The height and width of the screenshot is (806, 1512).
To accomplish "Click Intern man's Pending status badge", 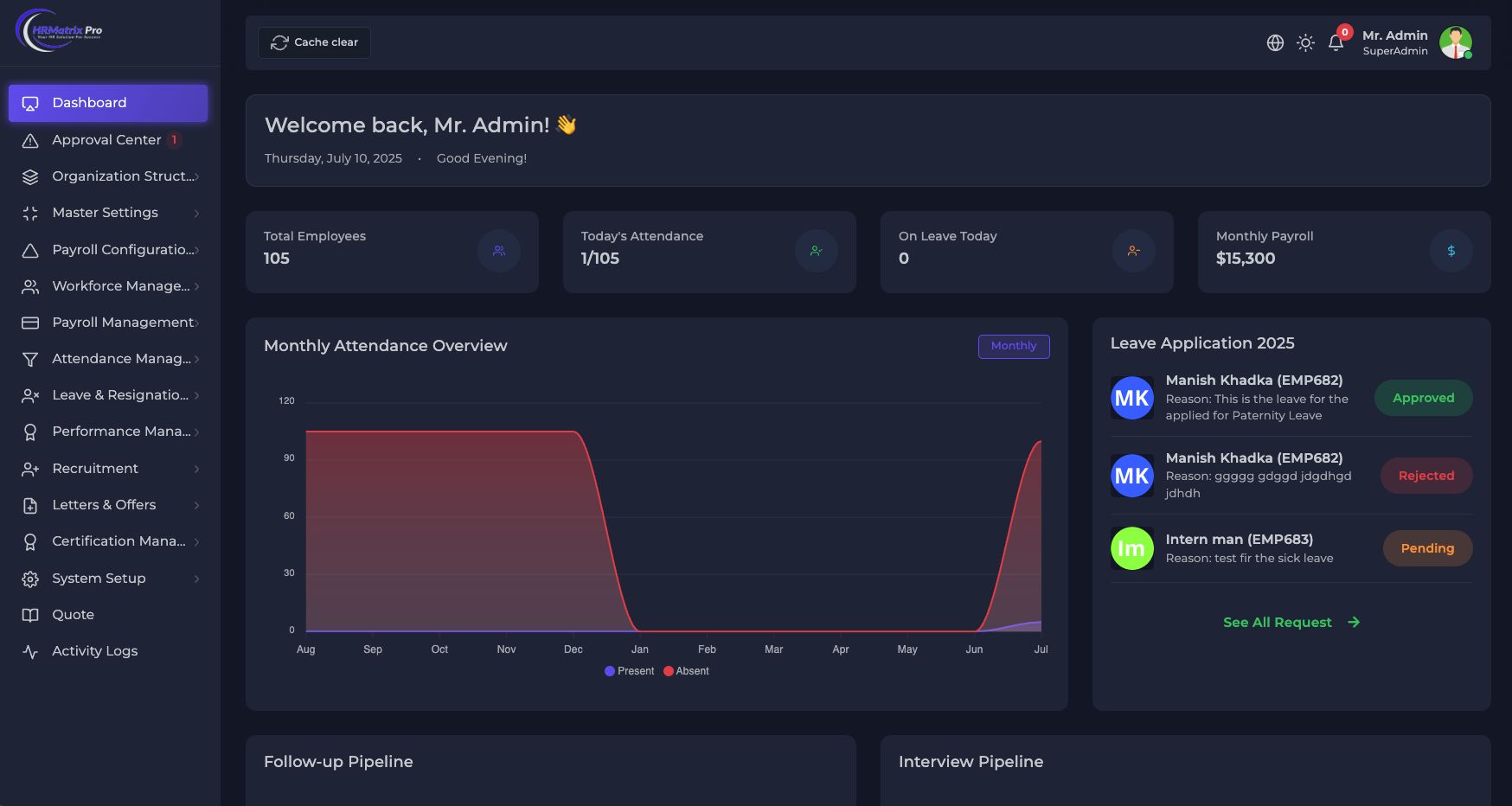I will click(x=1427, y=548).
